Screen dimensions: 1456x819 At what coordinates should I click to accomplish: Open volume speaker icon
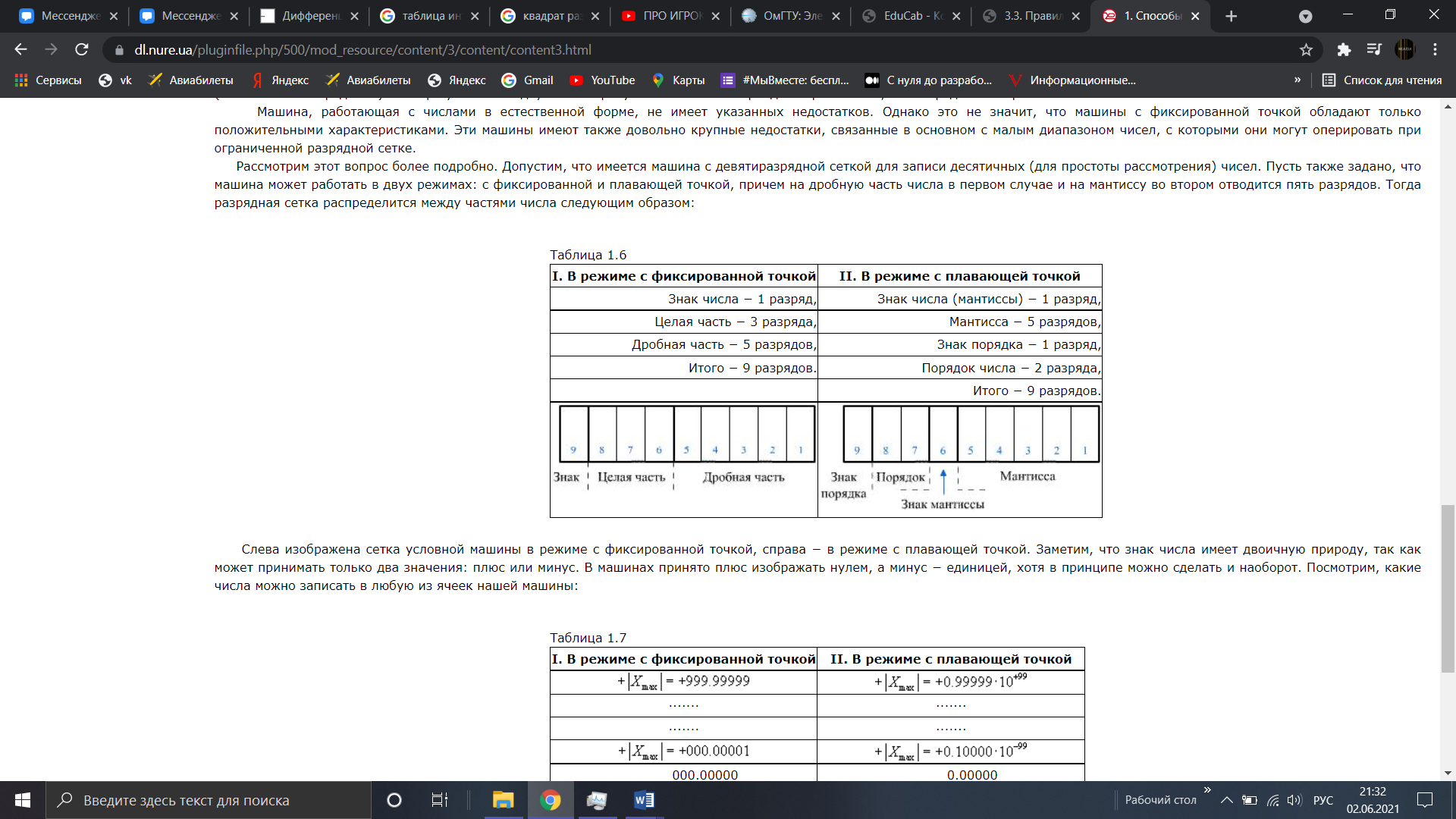click(1294, 800)
